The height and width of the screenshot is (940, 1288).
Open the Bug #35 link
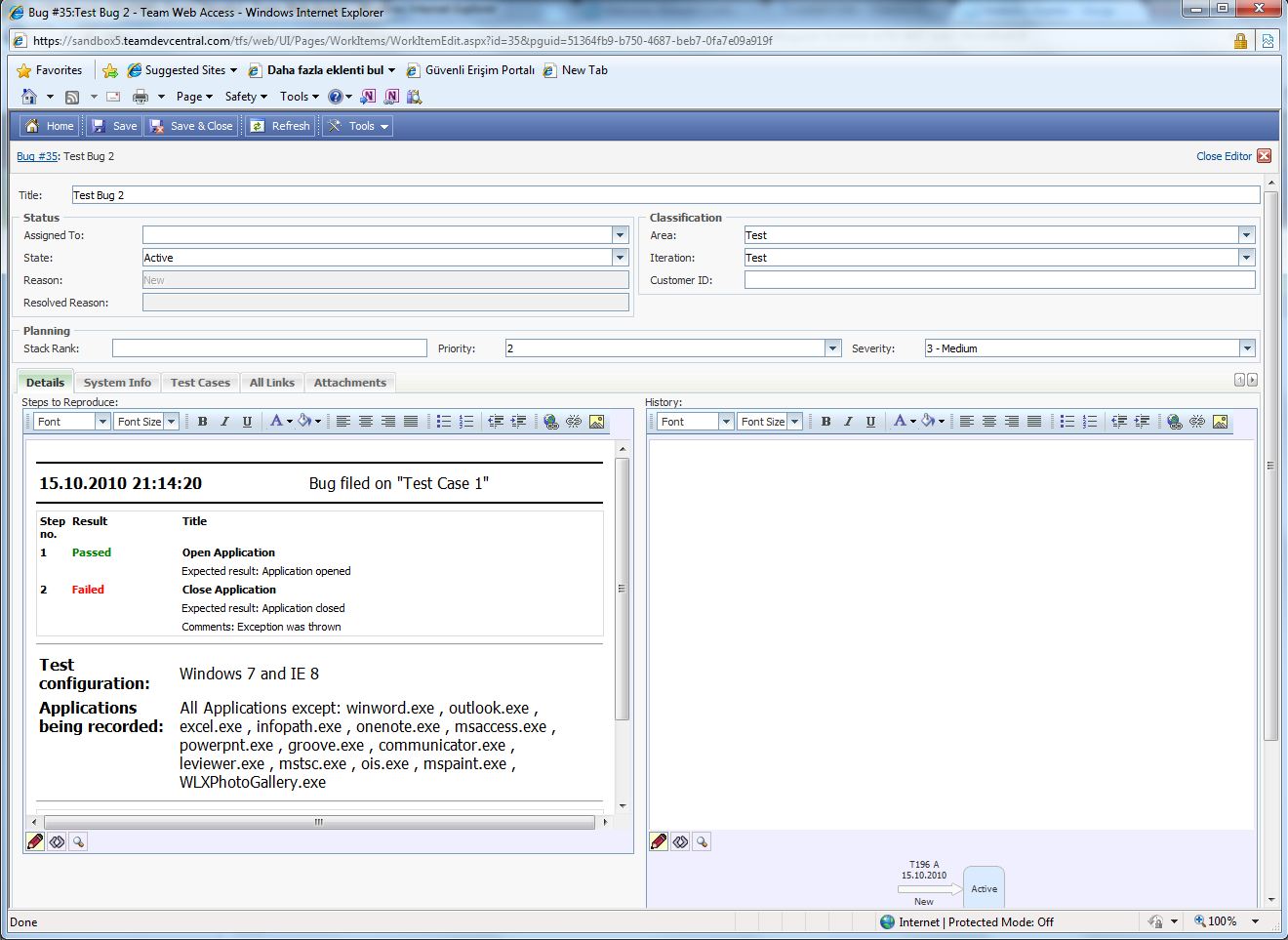point(37,156)
